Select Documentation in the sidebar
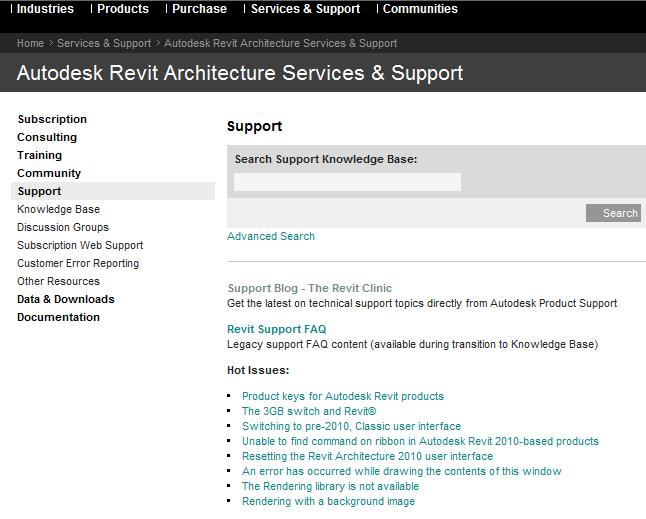The width and height of the screenshot is (646, 519). point(59,318)
